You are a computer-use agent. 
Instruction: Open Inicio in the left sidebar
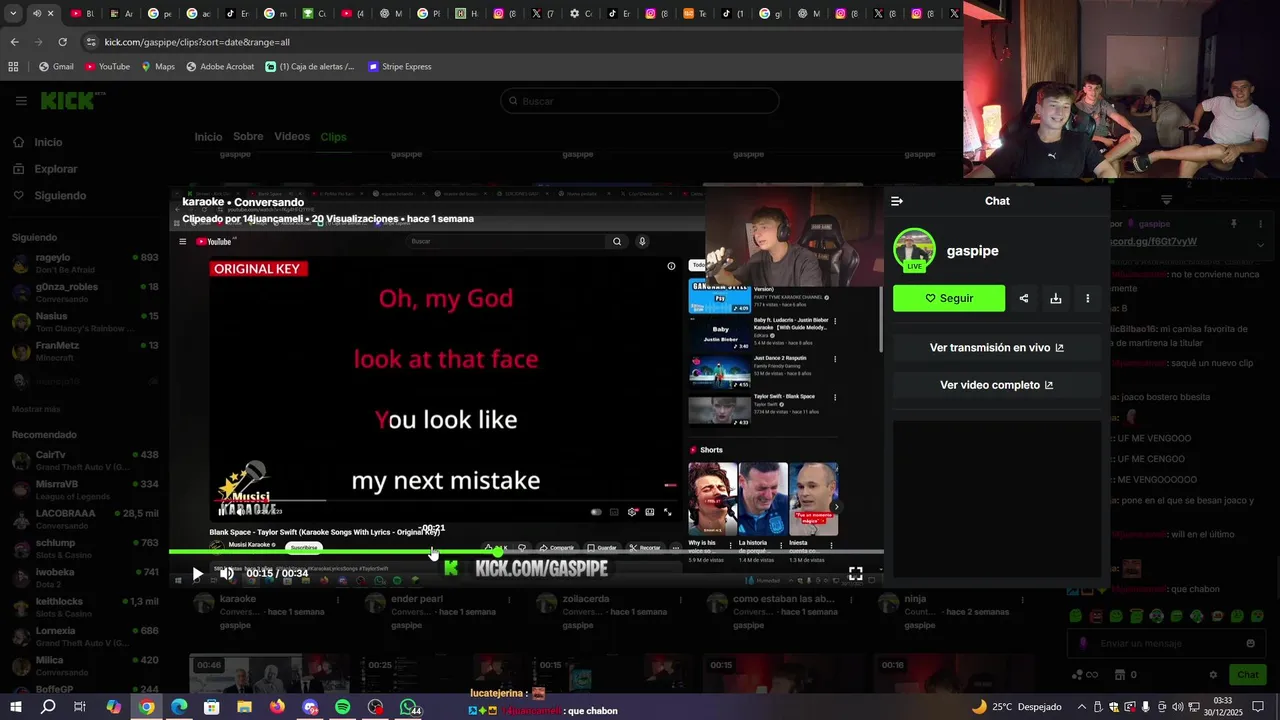[48, 142]
